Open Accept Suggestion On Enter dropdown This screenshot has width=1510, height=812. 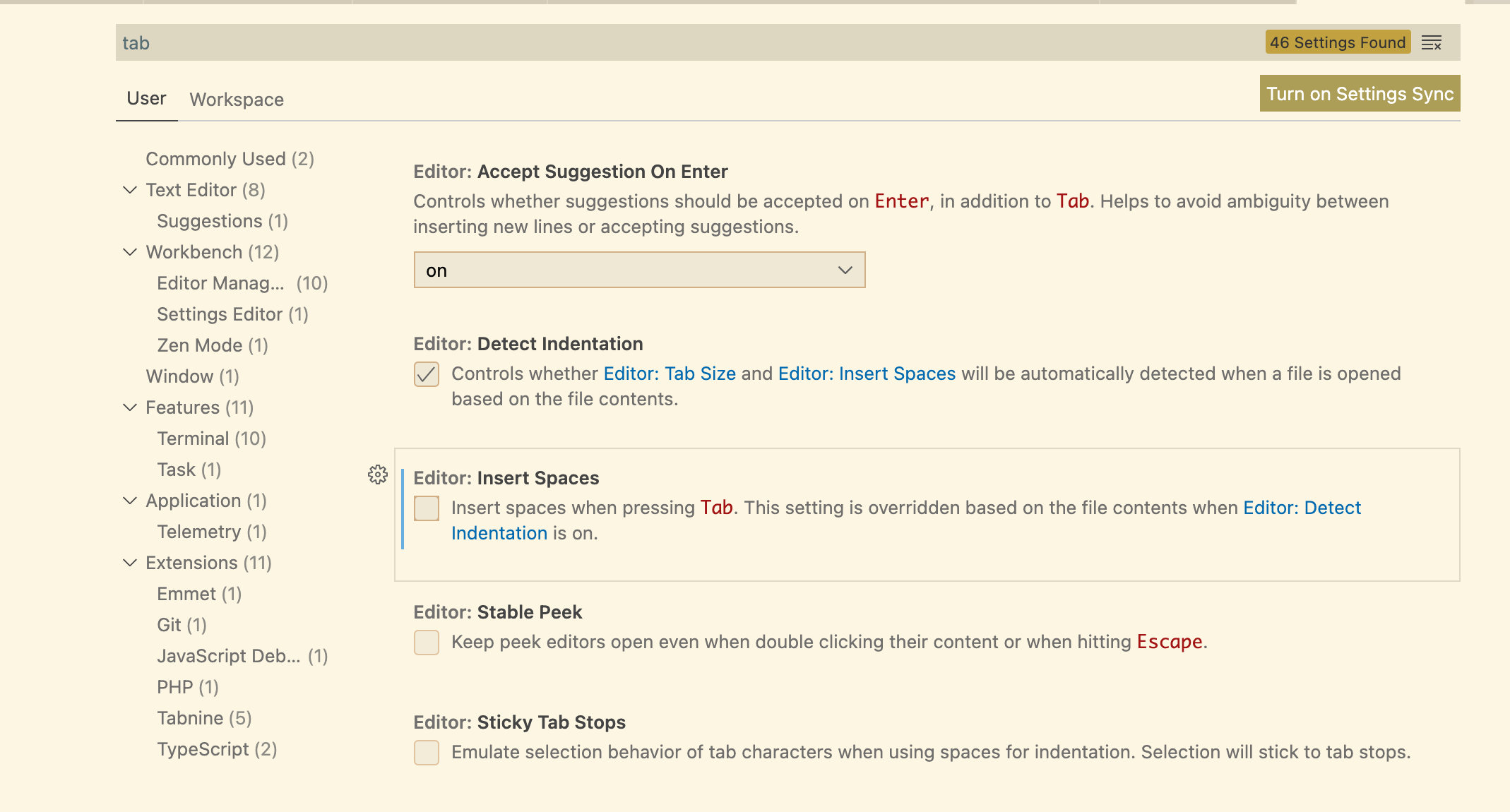click(639, 270)
